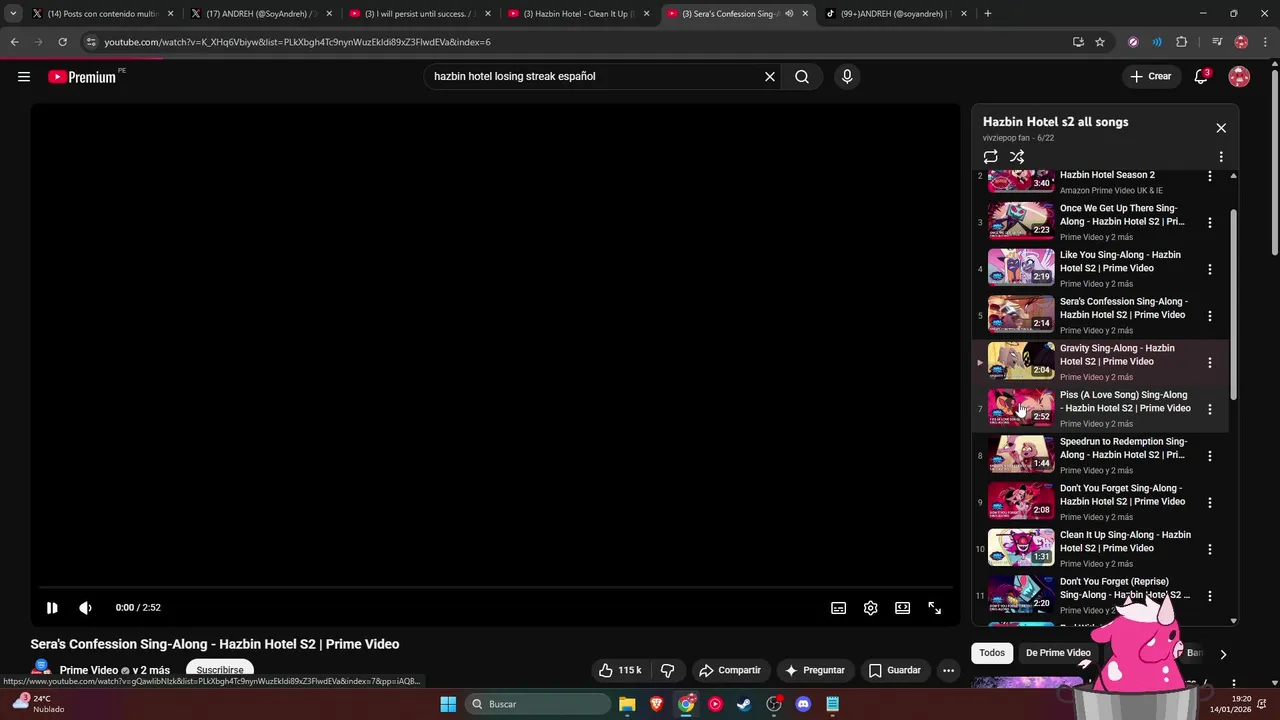Click the Preguntar button
Viewport: 1280px width, 720px height.
[815, 670]
